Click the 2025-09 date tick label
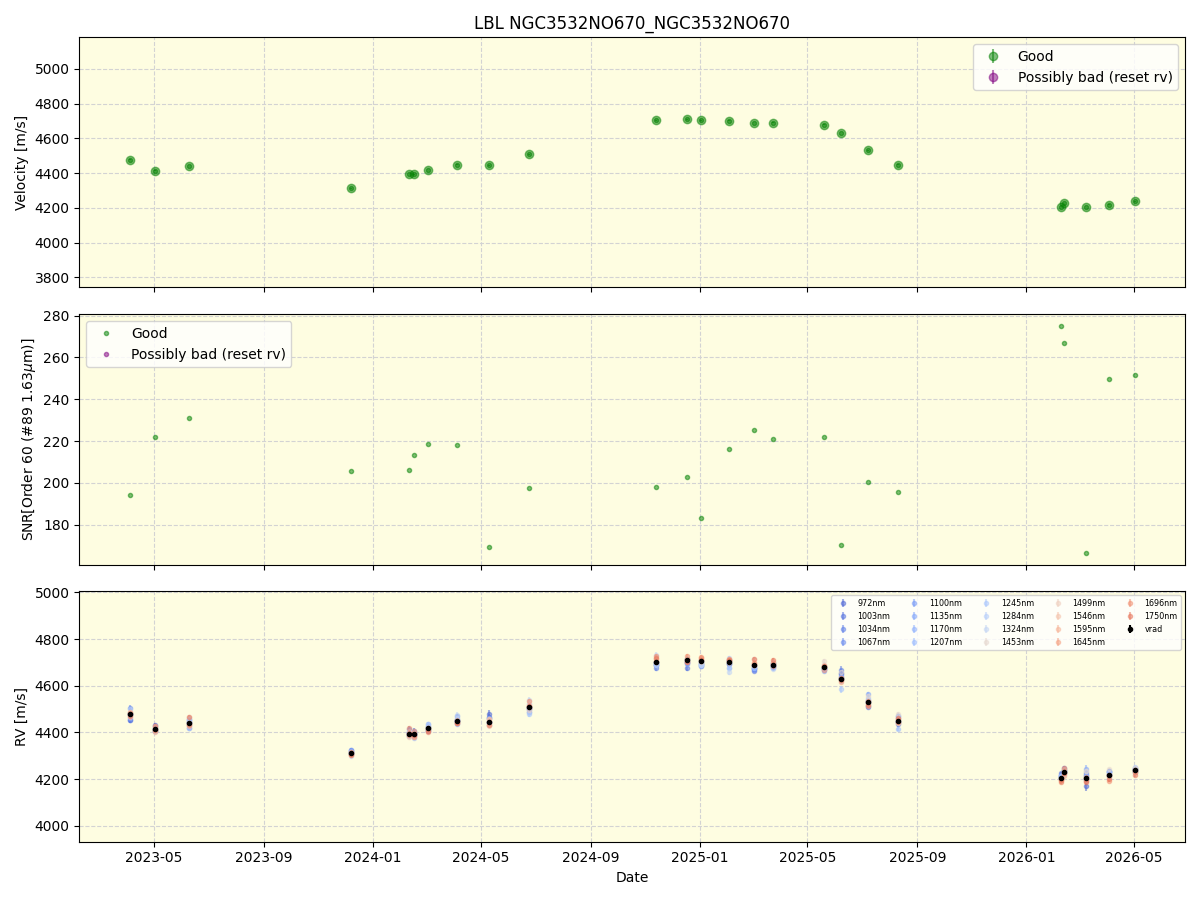 (x=918, y=857)
